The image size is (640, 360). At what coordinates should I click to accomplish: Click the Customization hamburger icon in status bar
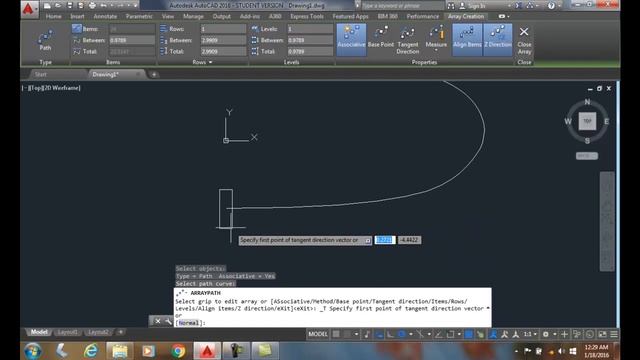pos(614,334)
